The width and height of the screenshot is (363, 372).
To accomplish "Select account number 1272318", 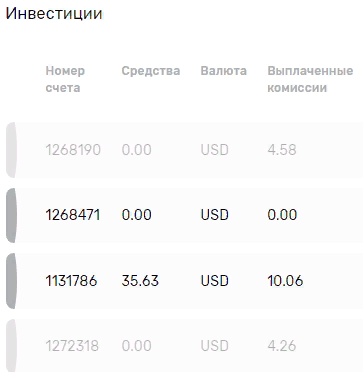I will pos(72,346).
